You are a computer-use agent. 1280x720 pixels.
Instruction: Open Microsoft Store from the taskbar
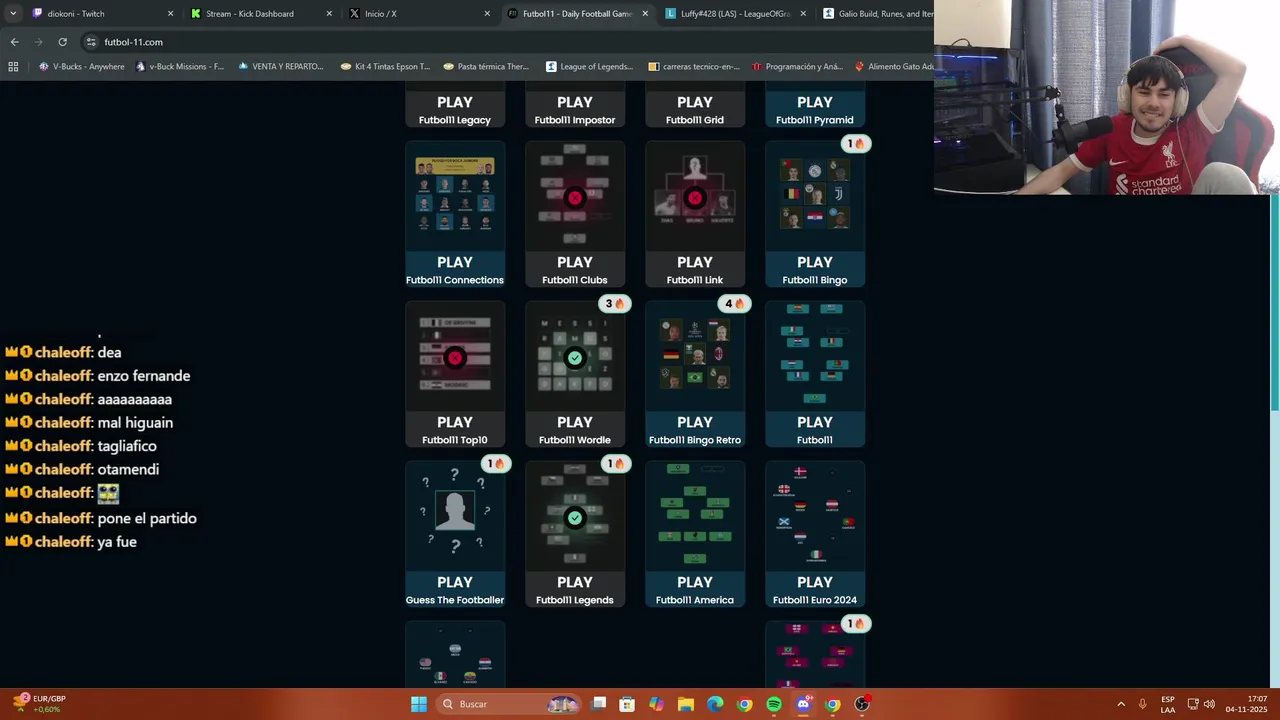627,704
